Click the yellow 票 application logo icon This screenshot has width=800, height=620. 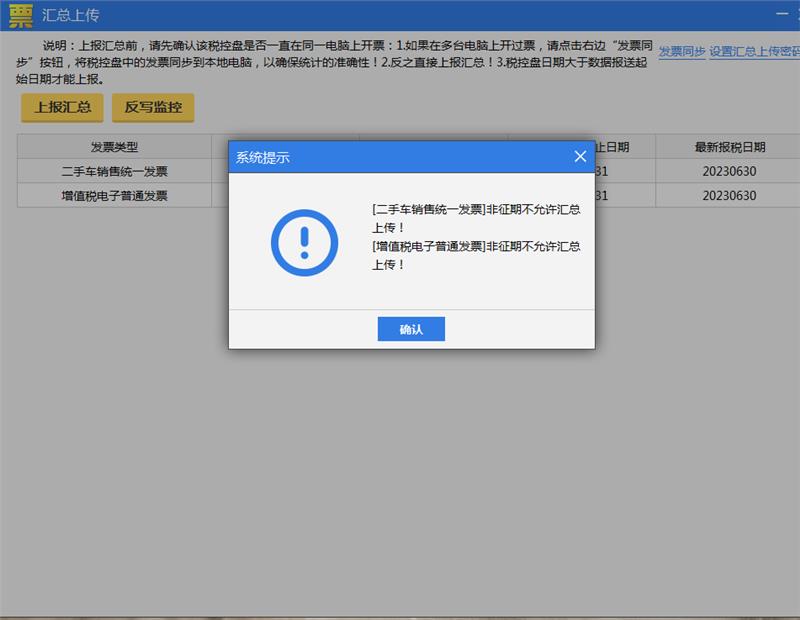point(20,16)
